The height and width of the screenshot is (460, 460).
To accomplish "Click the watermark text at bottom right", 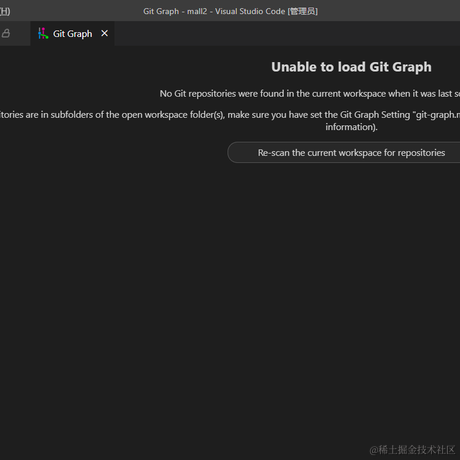I will pos(412,450).
